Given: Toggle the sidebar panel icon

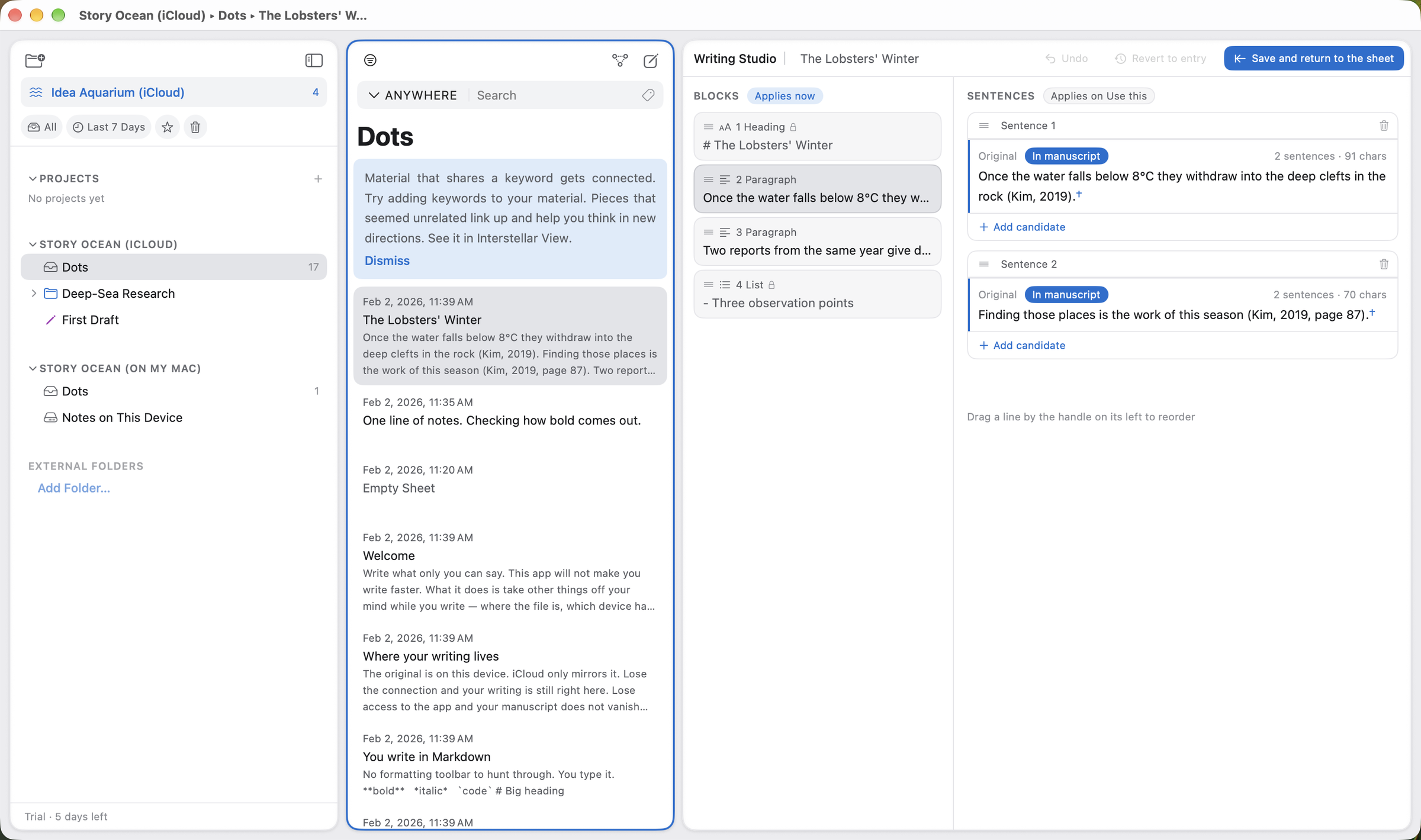Looking at the screenshot, I should (x=314, y=60).
